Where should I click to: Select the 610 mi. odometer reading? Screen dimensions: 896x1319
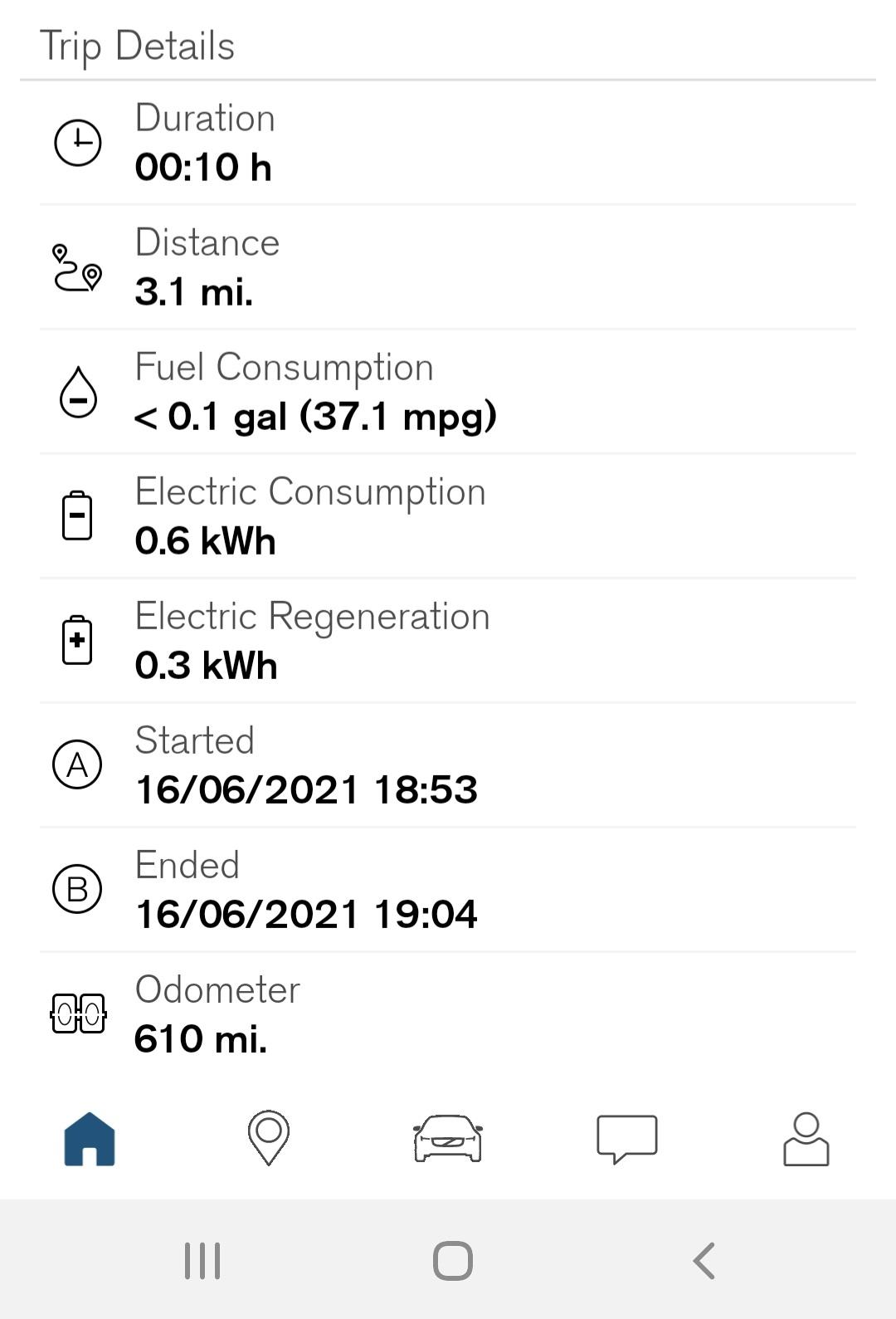tap(201, 1038)
